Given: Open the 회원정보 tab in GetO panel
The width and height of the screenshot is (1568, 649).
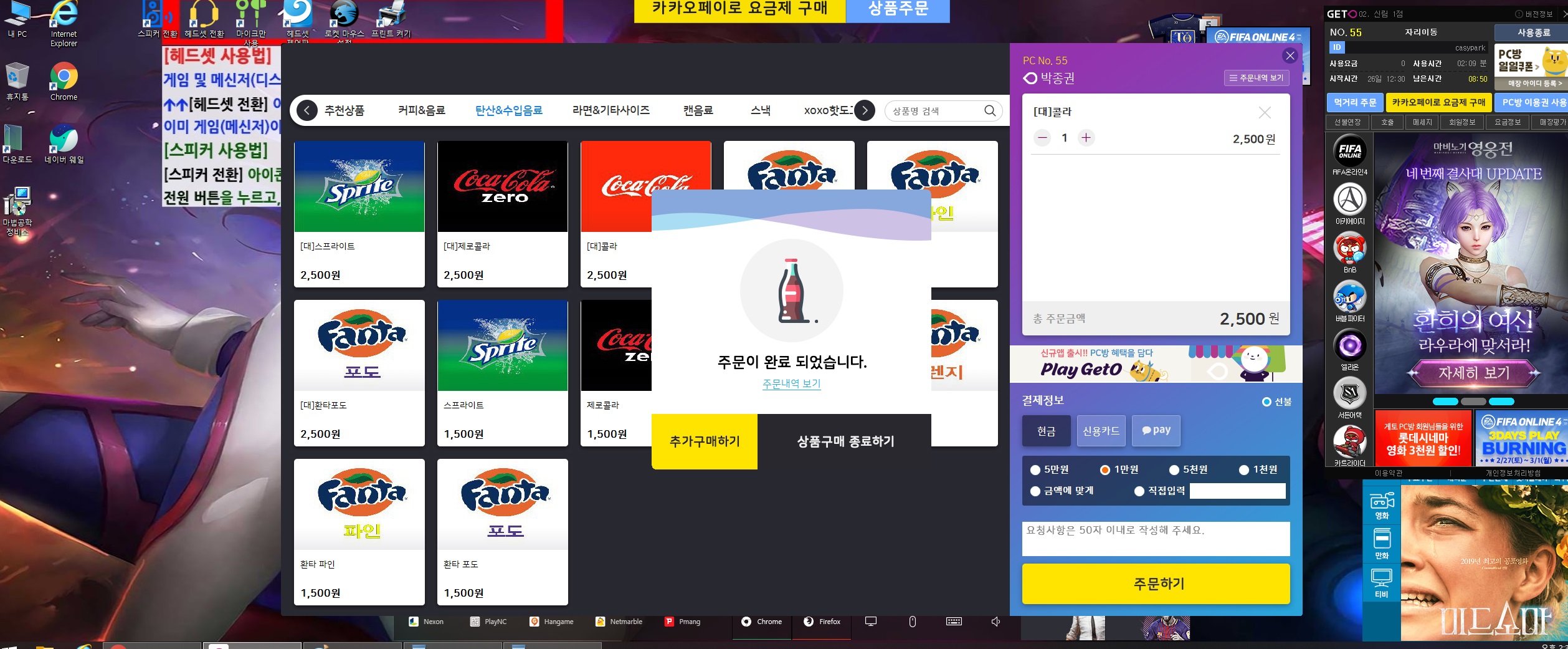Looking at the screenshot, I should point(1462,122).
